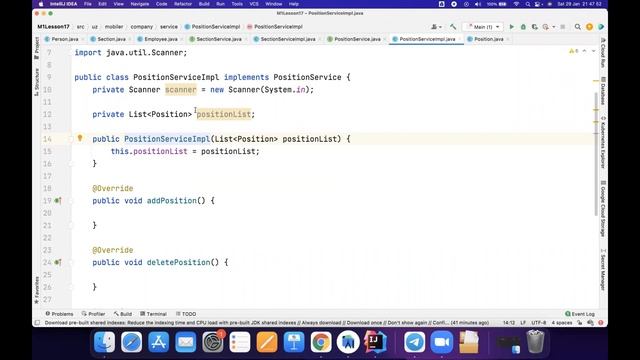Open the user account dropdown
The width and height of the screenshot is (640, 360).
click(x=436, y=27)
